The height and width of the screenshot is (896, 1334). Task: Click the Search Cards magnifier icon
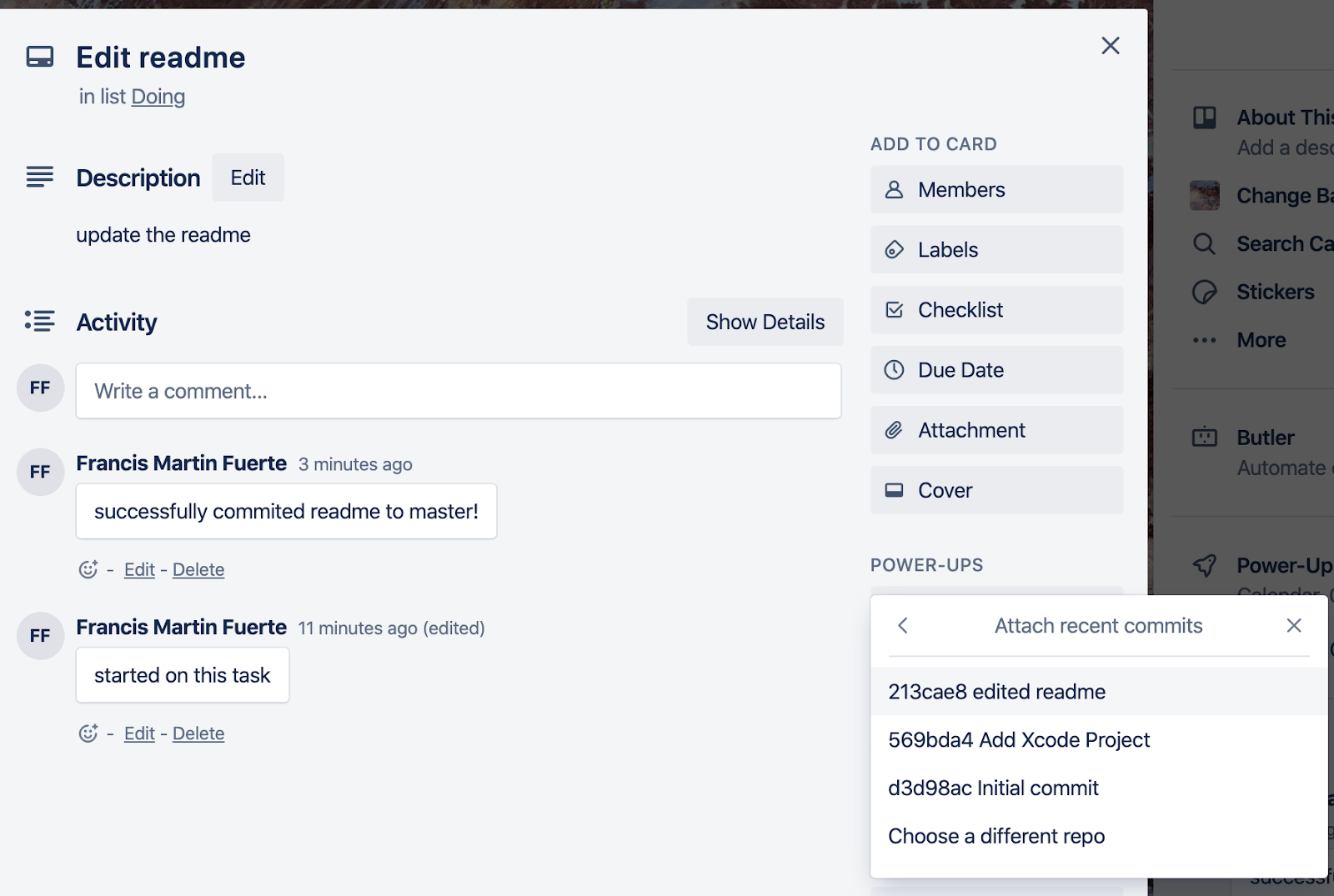pos(1204,244)
